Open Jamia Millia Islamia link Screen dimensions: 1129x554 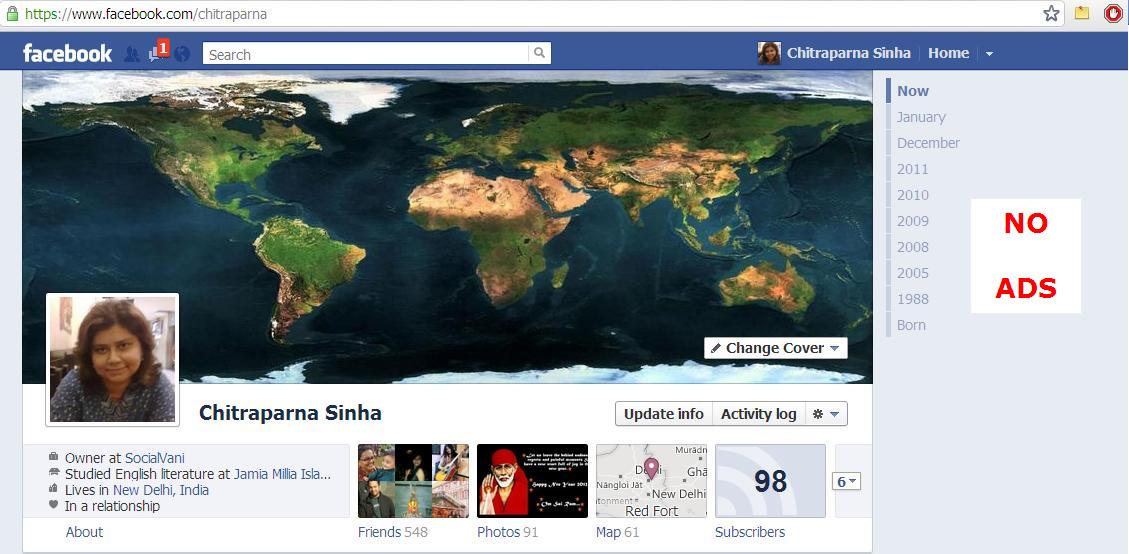coord(282,474)
